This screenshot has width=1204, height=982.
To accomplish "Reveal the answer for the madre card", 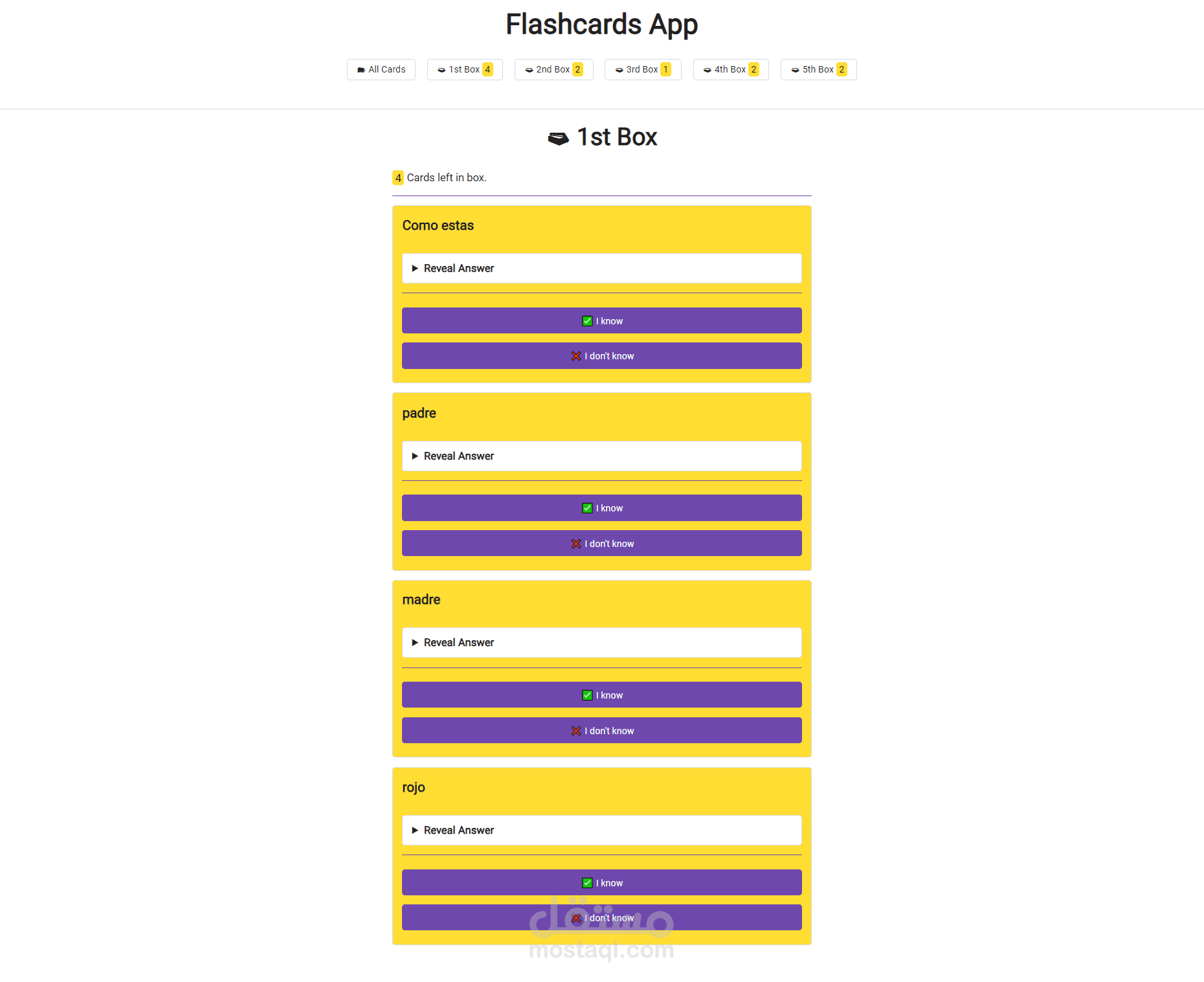I will click(x=459, y=643).
